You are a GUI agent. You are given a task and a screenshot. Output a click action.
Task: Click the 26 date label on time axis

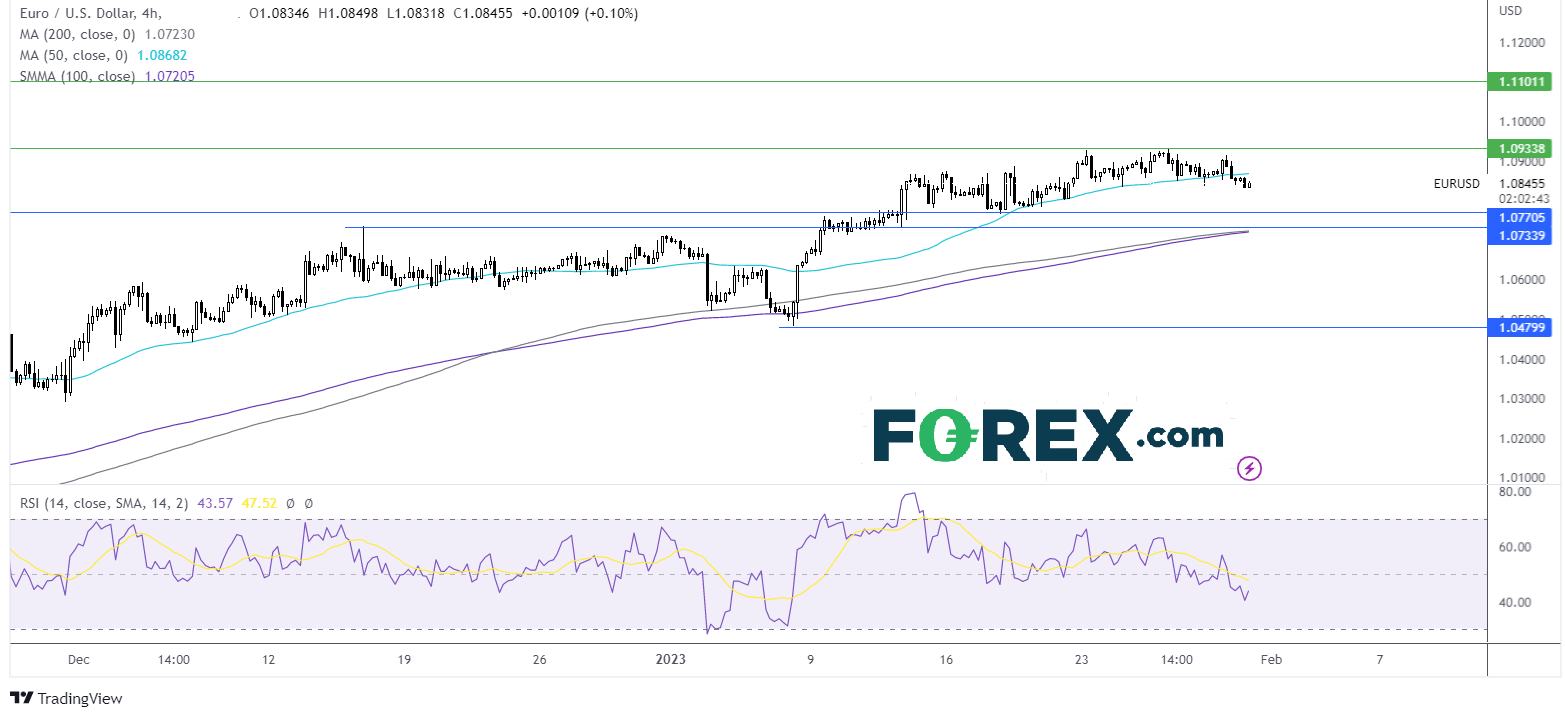(x=539, y=660)
